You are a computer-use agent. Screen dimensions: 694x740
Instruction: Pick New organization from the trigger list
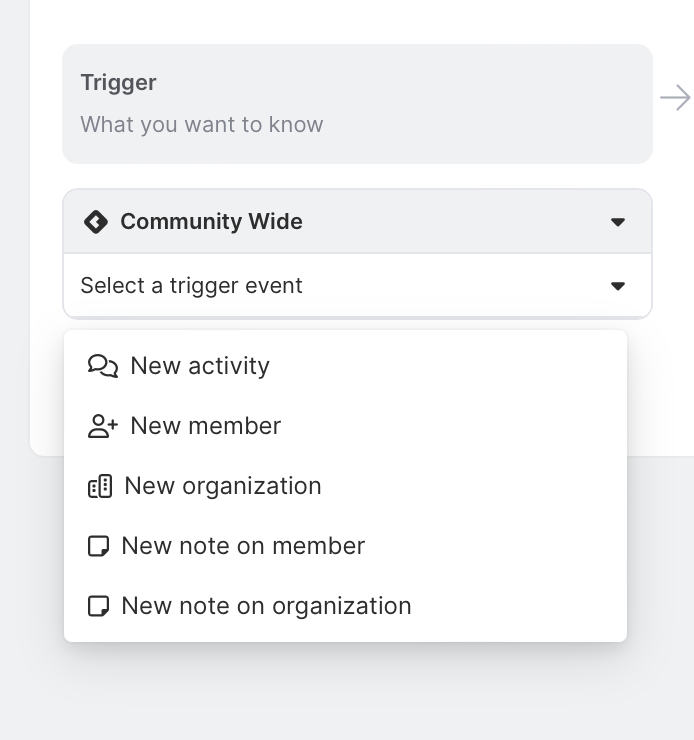[223, 486]
